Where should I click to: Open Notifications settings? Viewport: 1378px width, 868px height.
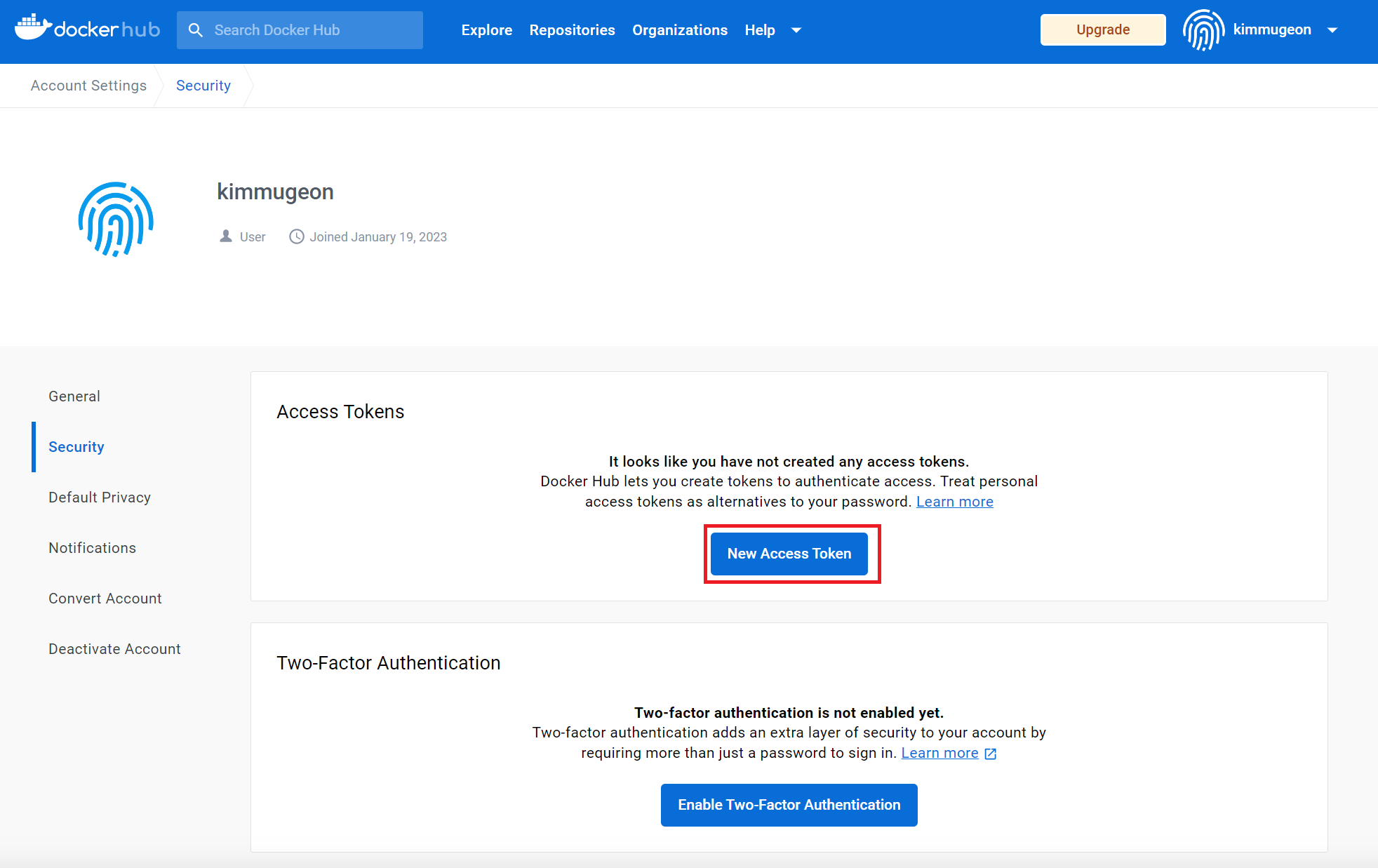93,548
